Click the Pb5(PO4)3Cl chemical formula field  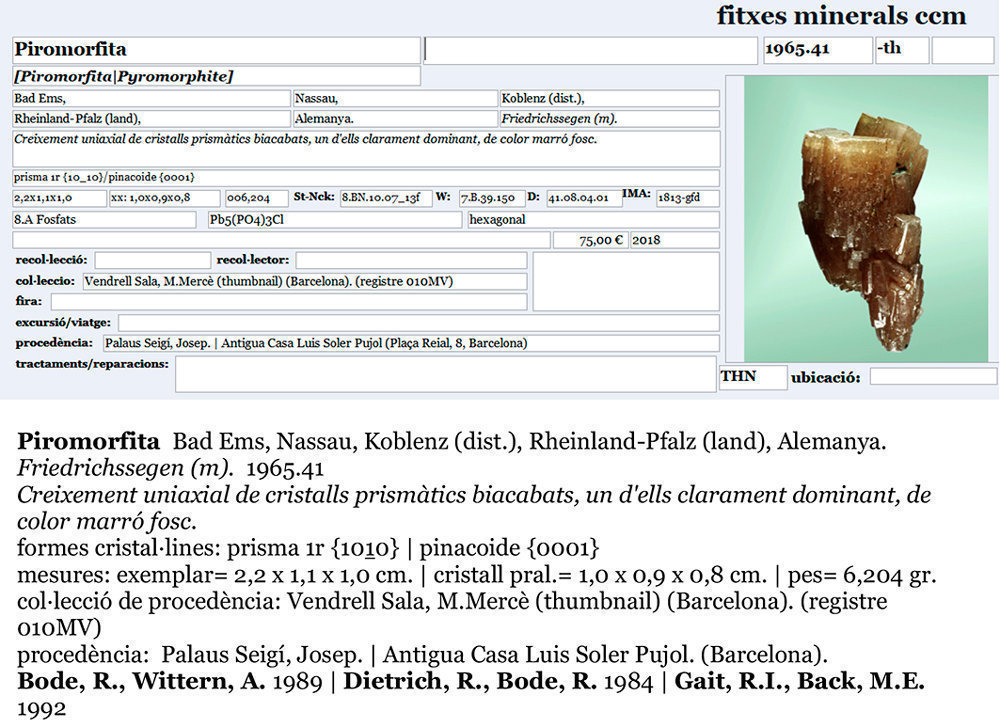(x=334, y=220)
